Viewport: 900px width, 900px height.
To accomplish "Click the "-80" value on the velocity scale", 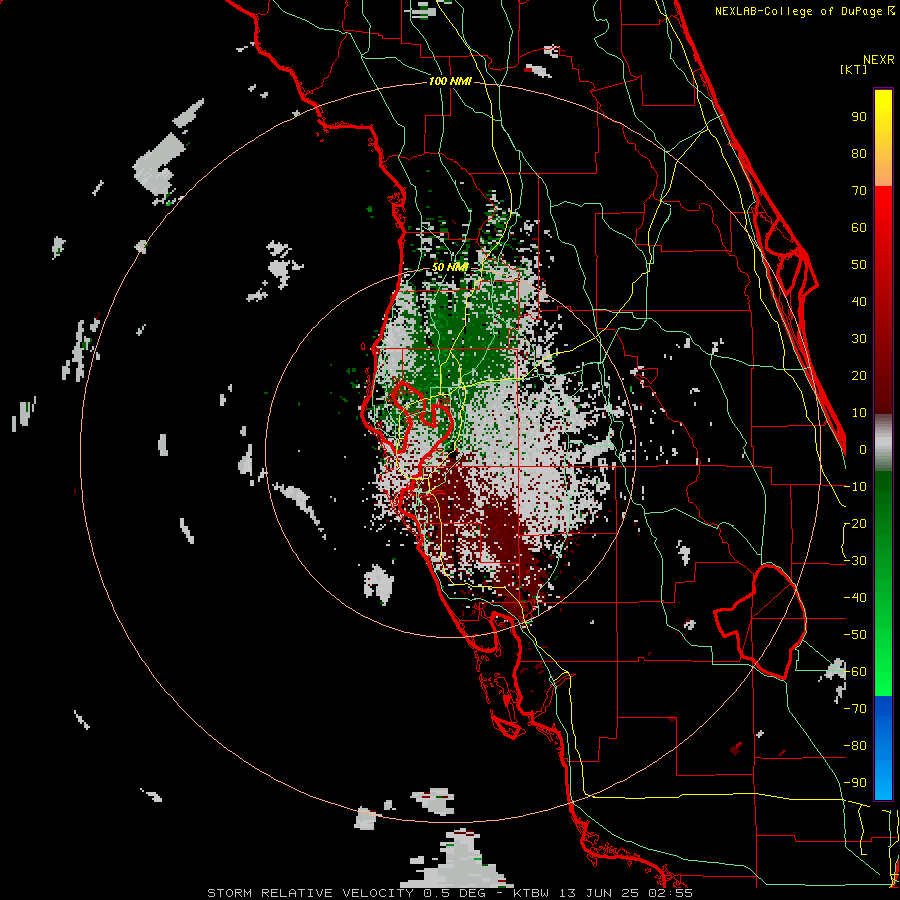I will pyautogui.click(x=855, y=746).
